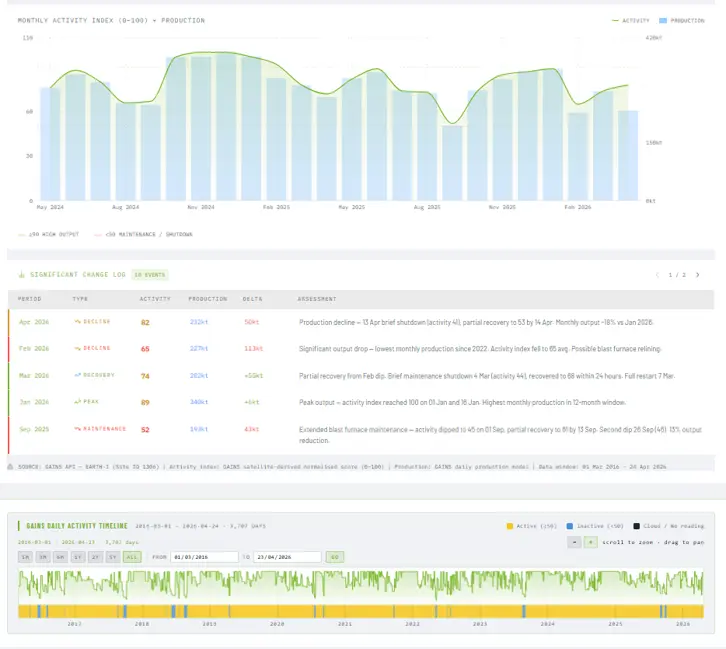This screenshot has height=649, width=726.
Task: Select the 3M timeline range
Action: 43,557
